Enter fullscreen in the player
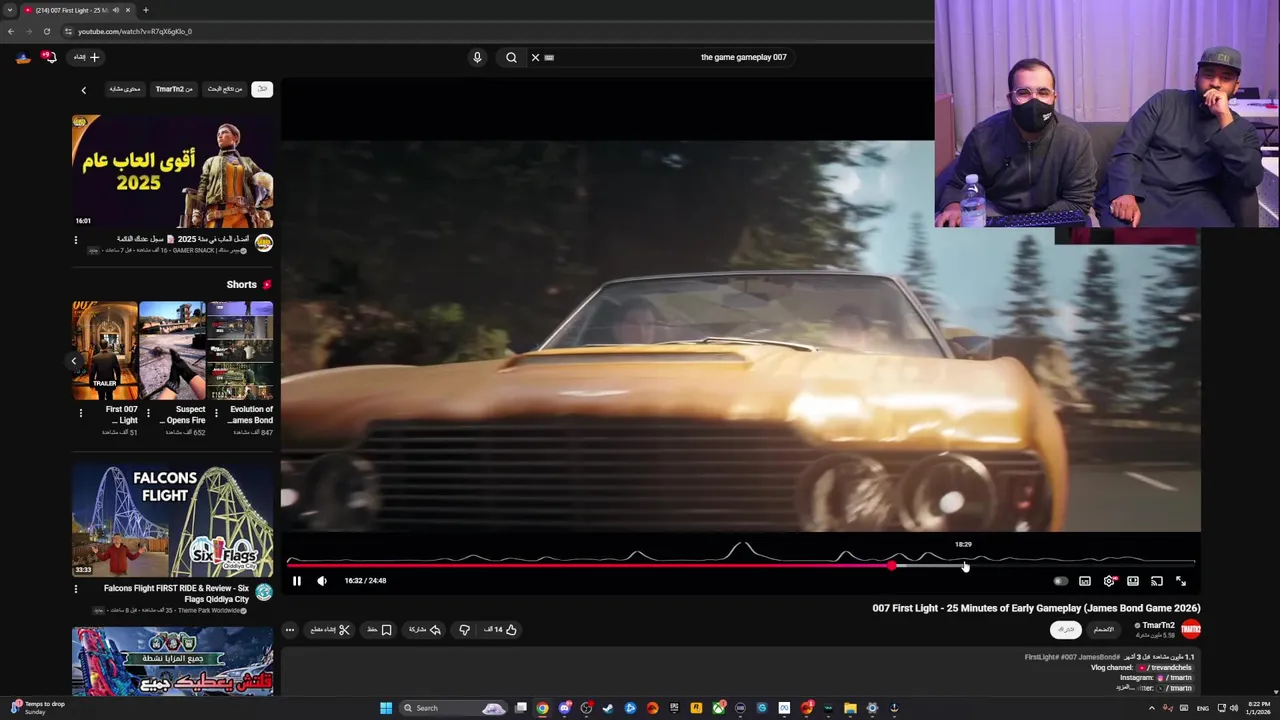1280x720 pixels. [x=1181, y=581]
